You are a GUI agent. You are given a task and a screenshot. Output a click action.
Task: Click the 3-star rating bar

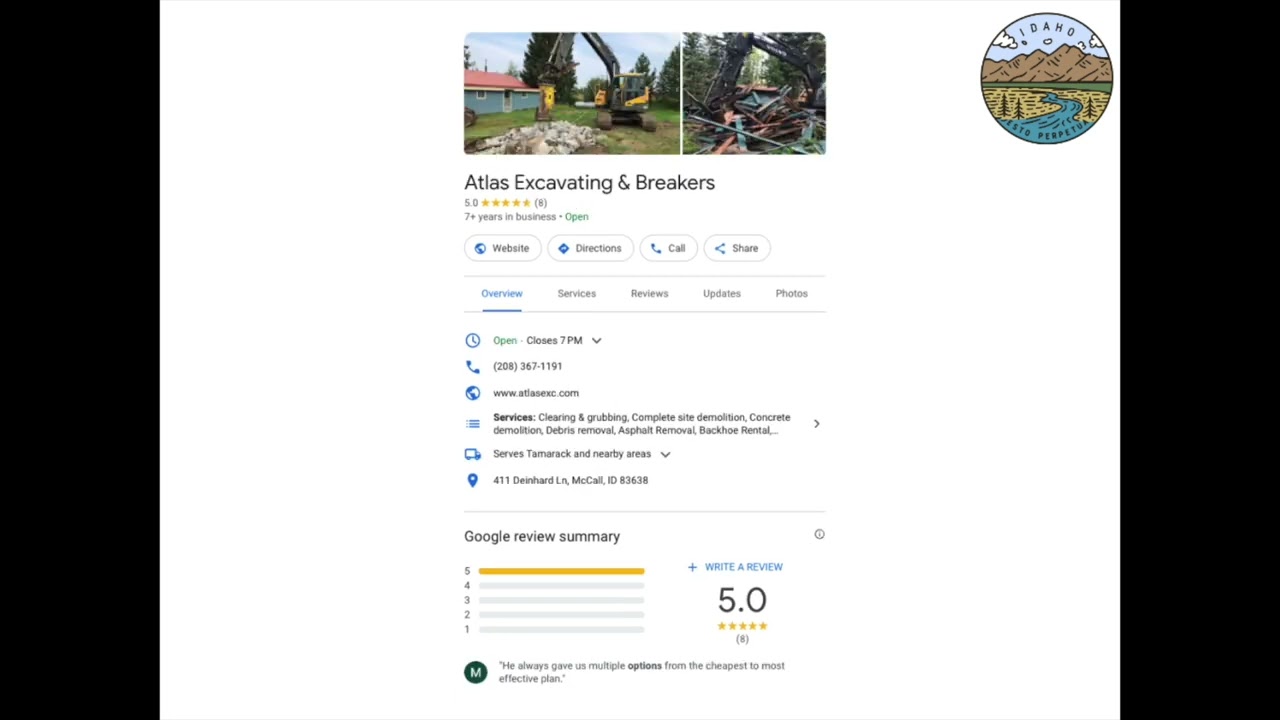[x=561, y=600]
